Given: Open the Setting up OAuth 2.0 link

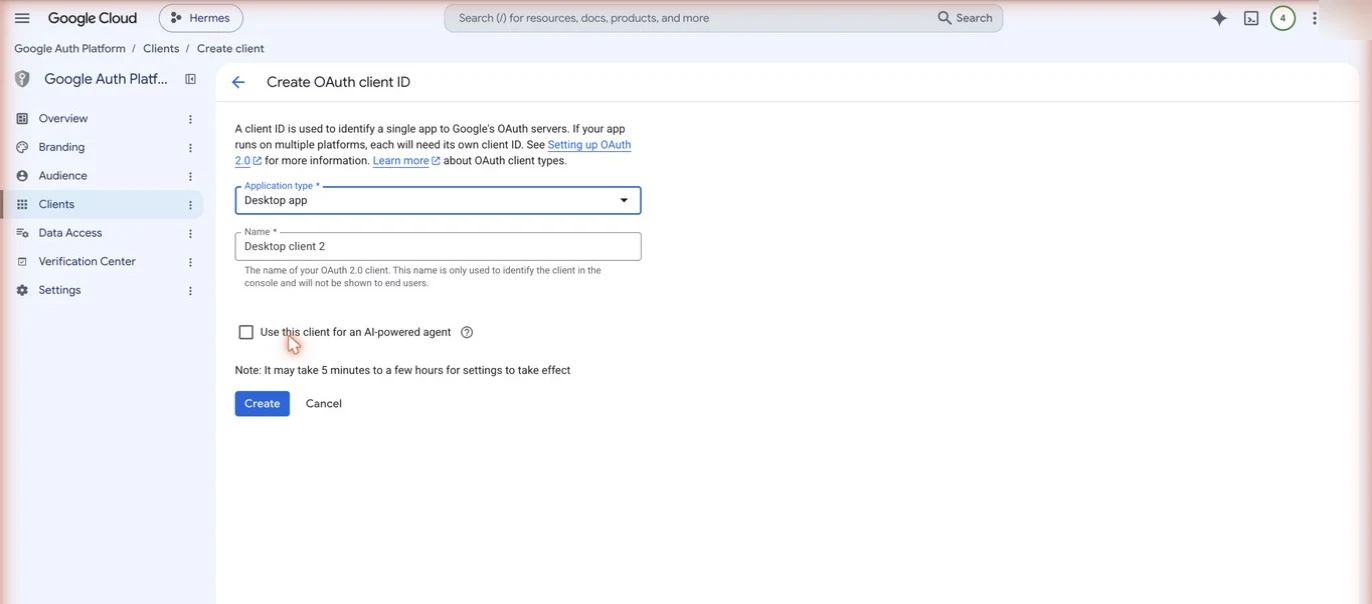Looking at the screenshot, I should pos(589,145).
